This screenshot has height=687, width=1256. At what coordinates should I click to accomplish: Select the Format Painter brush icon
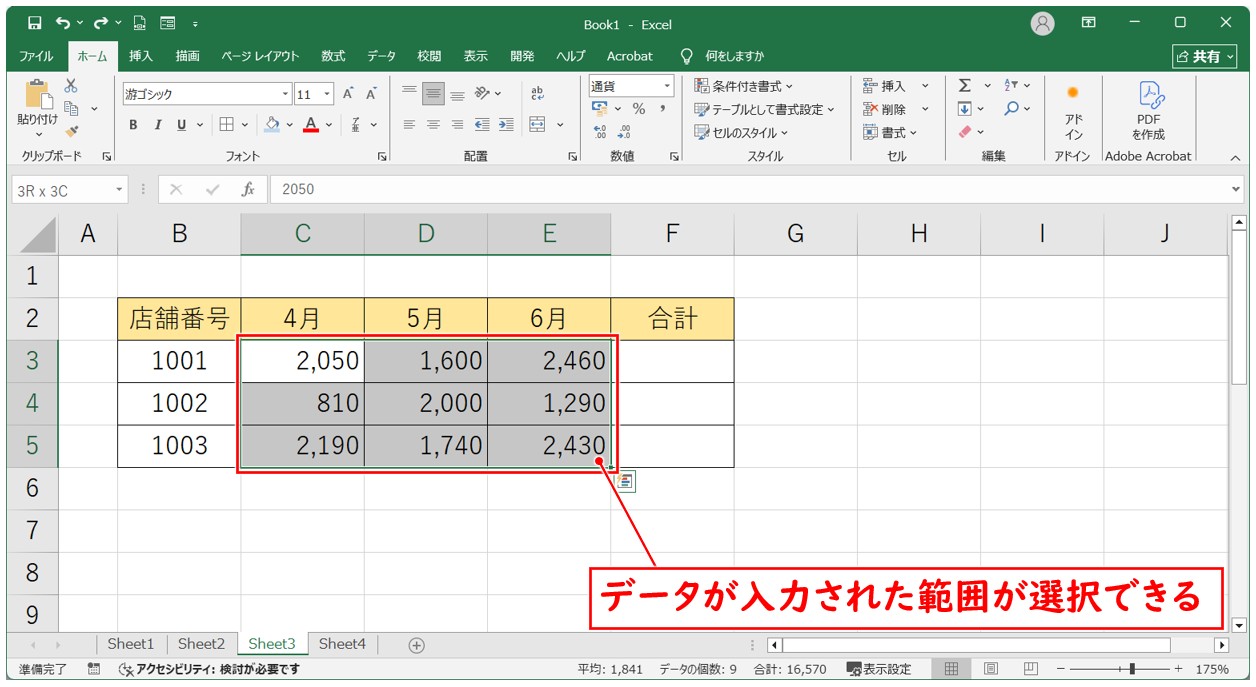pyautogui.click(x=71, y=130)
